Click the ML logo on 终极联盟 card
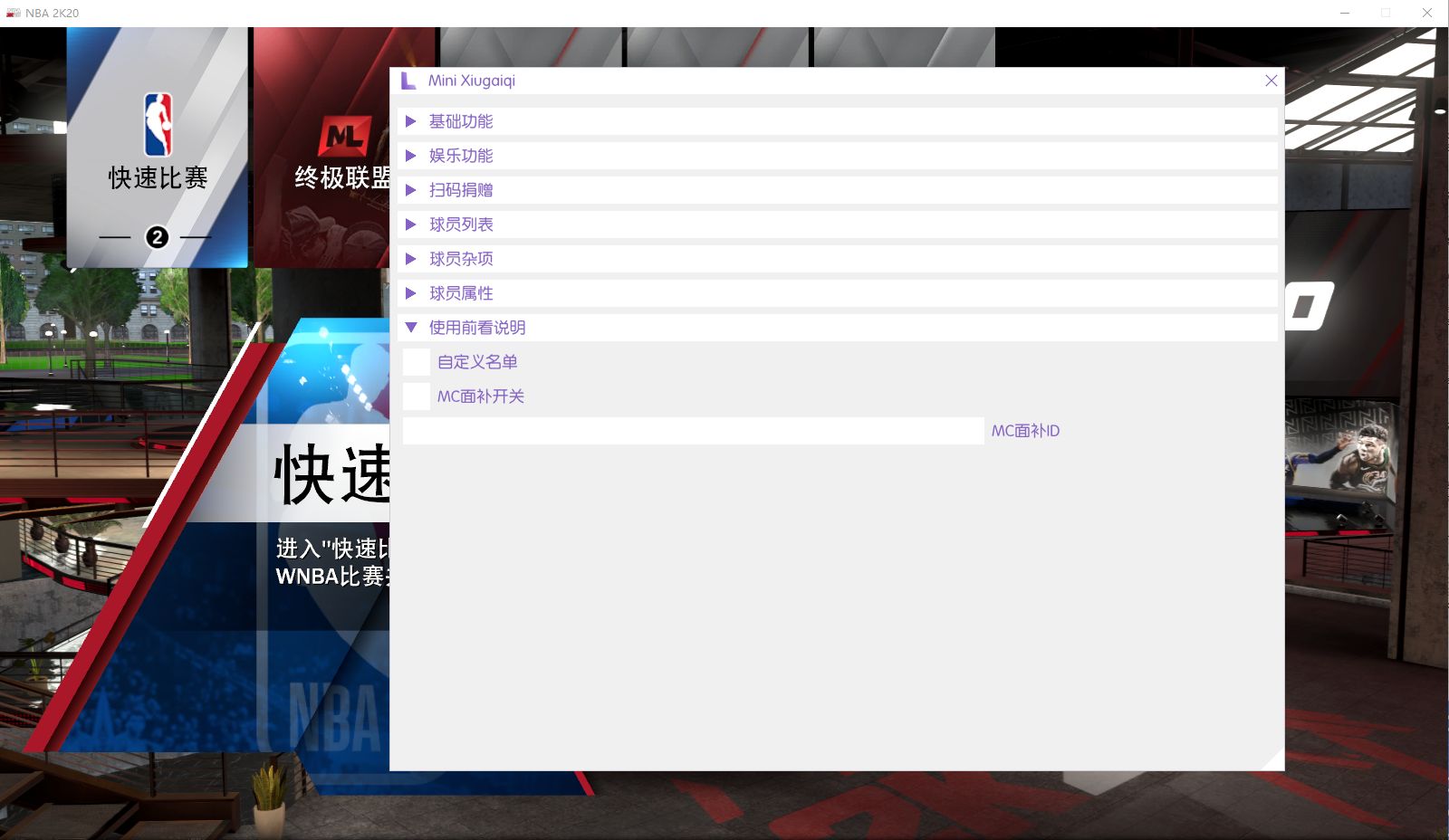The width and height of the screenshot is (1449, 840). pyautogui.click(x=344, y=136)
